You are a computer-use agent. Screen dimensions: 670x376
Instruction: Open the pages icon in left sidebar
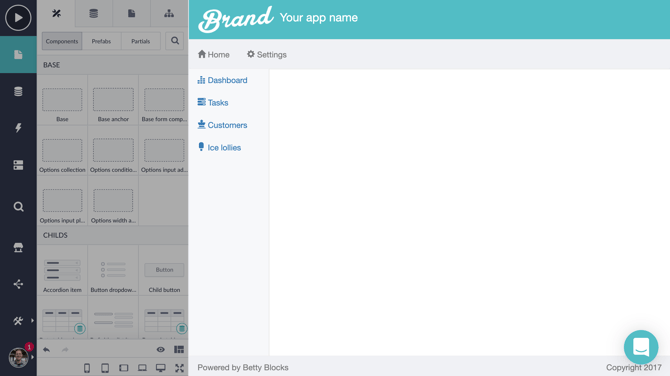tap(18, 55)
